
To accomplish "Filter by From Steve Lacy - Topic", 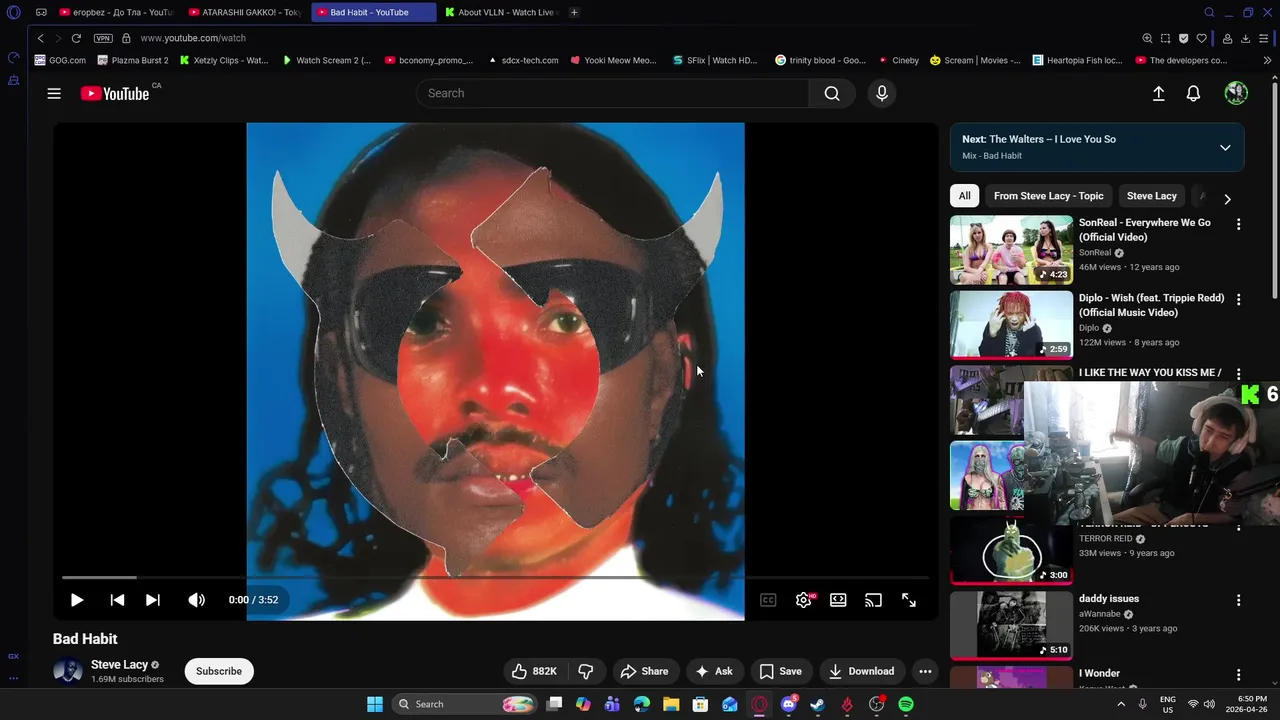I will (x=1048, y=196).
